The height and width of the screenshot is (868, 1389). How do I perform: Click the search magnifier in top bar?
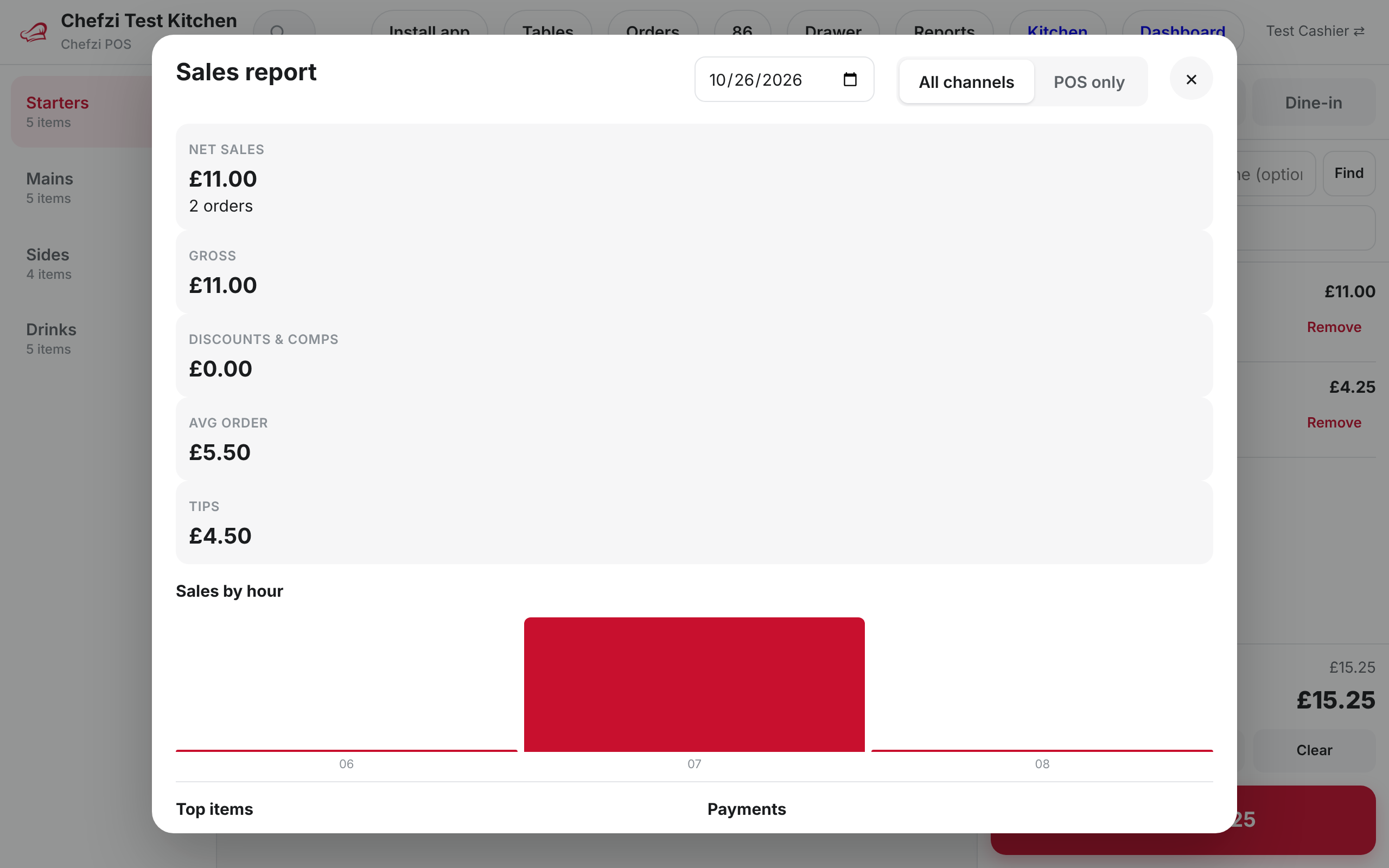(278, 31)
